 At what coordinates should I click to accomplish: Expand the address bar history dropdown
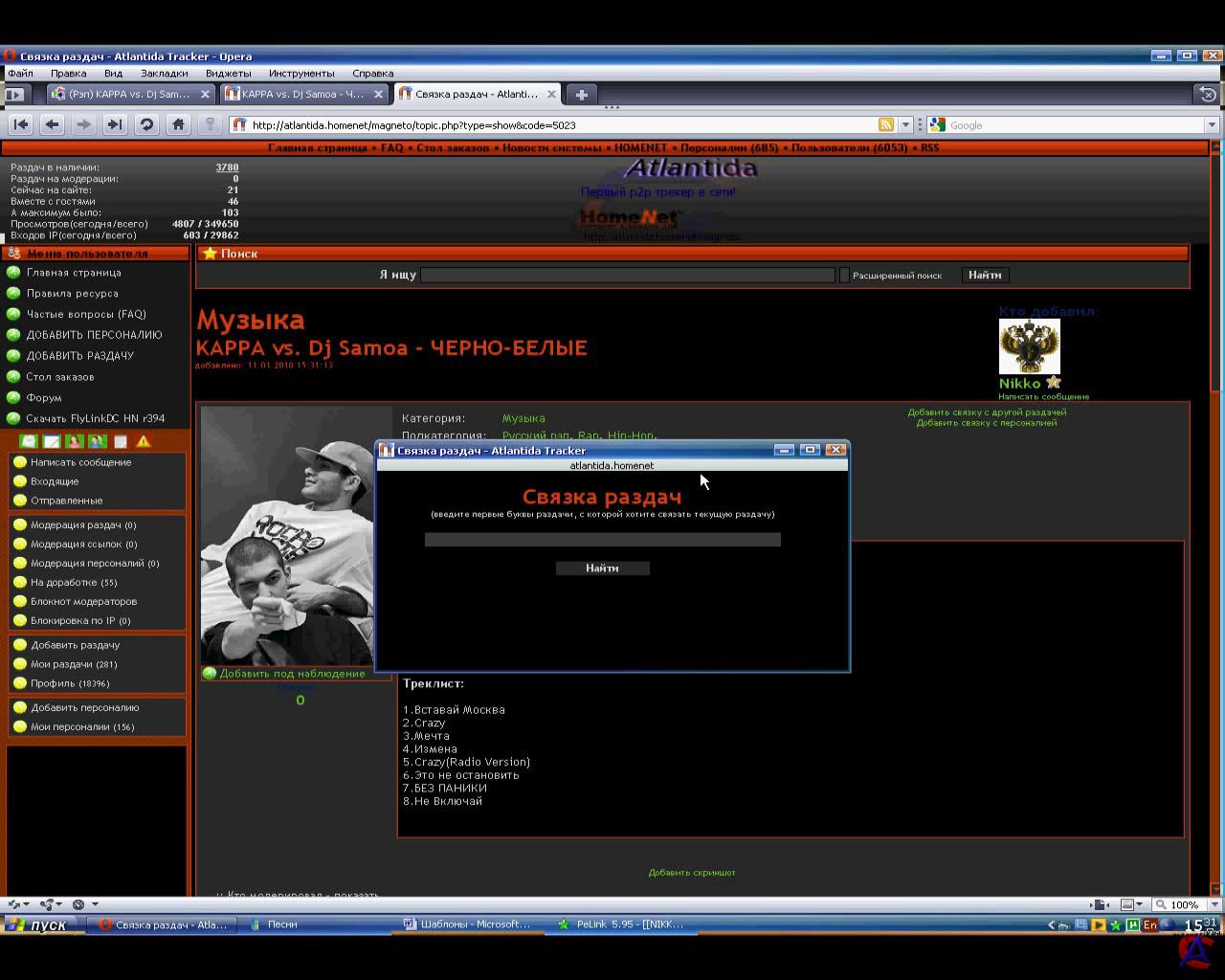click(905, 124)
